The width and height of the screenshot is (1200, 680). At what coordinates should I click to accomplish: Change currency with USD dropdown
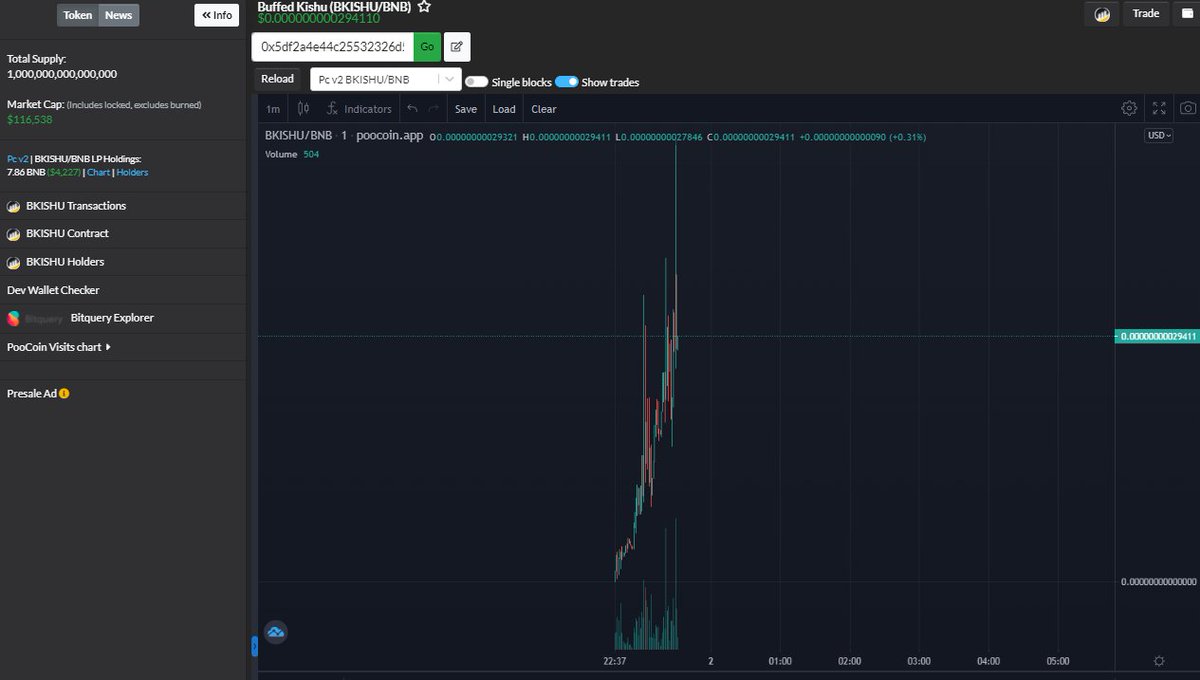click(1159, 136)
